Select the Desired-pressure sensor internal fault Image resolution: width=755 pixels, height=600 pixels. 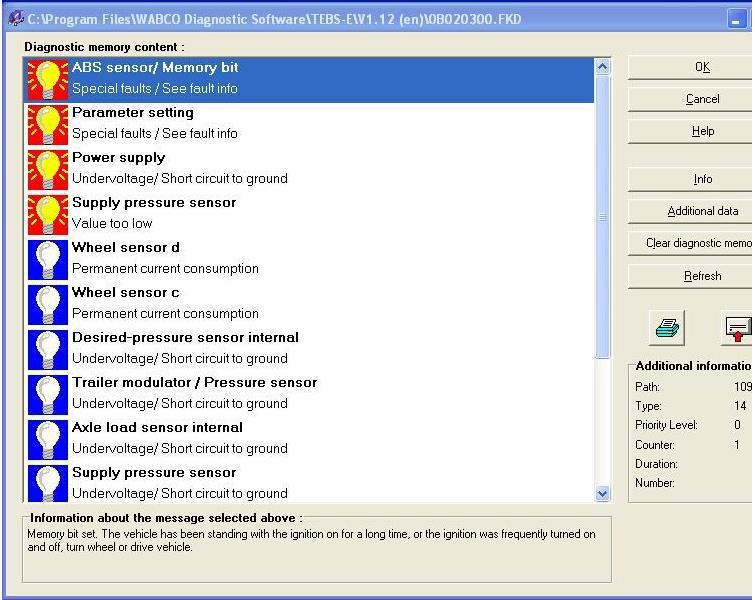310,350
